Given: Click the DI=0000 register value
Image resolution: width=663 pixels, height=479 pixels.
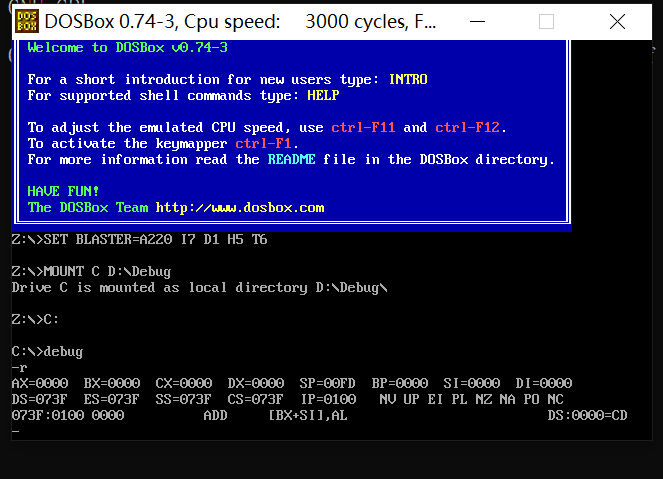Looking at the screenshot, I should coord(544,383).
